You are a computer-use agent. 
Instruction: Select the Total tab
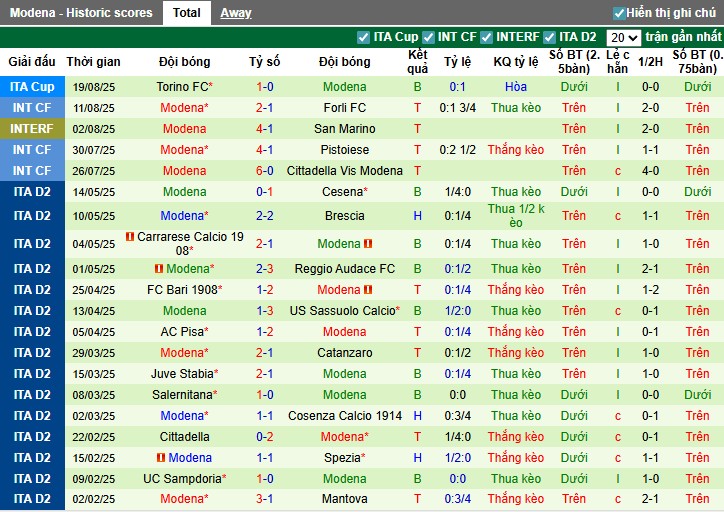[186, 13]
